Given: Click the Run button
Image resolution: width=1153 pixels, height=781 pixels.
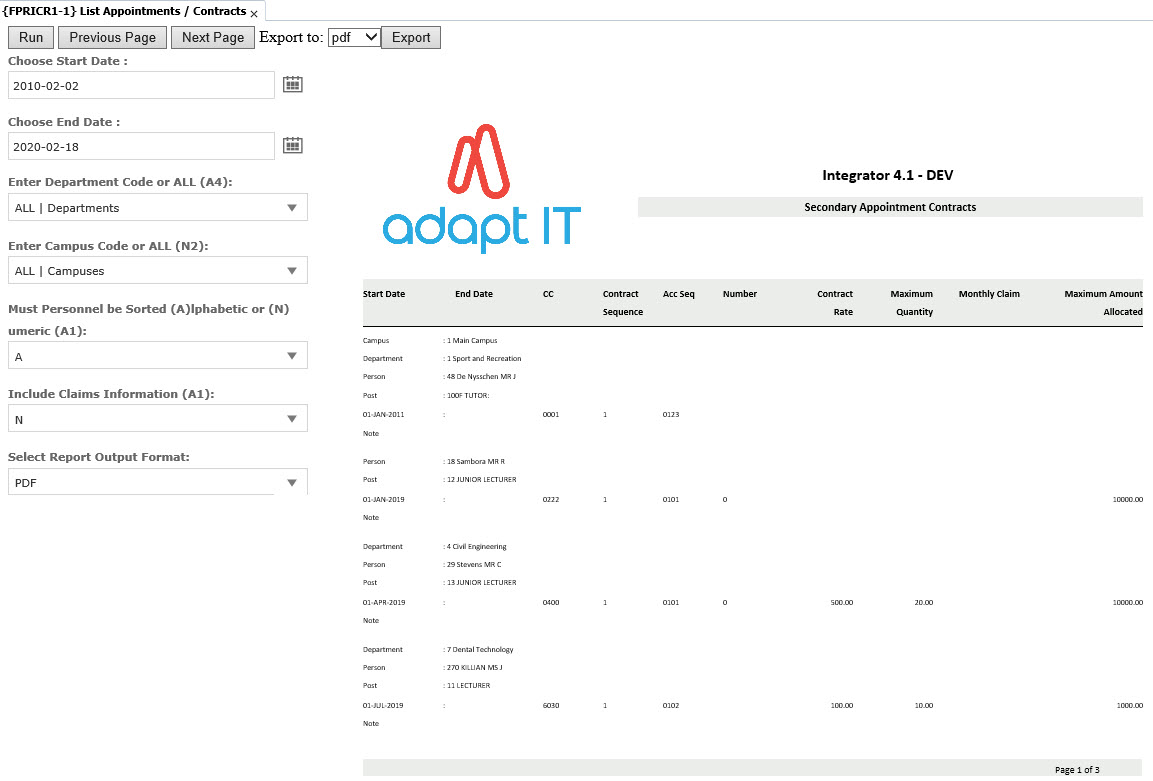Looking at the screenshot, I should pos(31,37).
